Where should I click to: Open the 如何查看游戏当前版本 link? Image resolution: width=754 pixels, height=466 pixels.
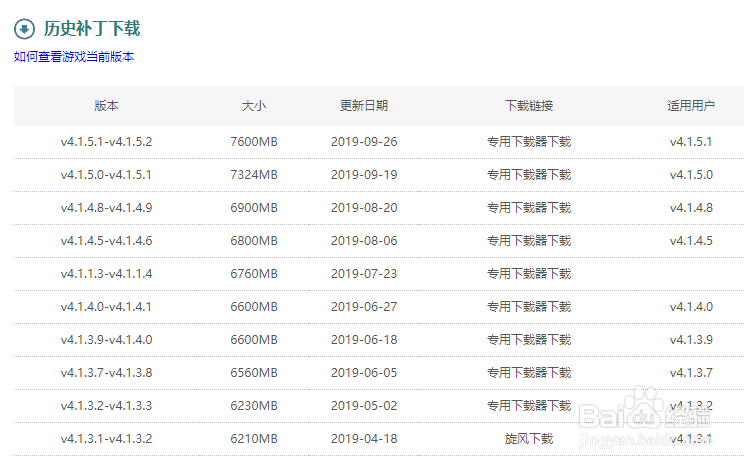(74, 57)
